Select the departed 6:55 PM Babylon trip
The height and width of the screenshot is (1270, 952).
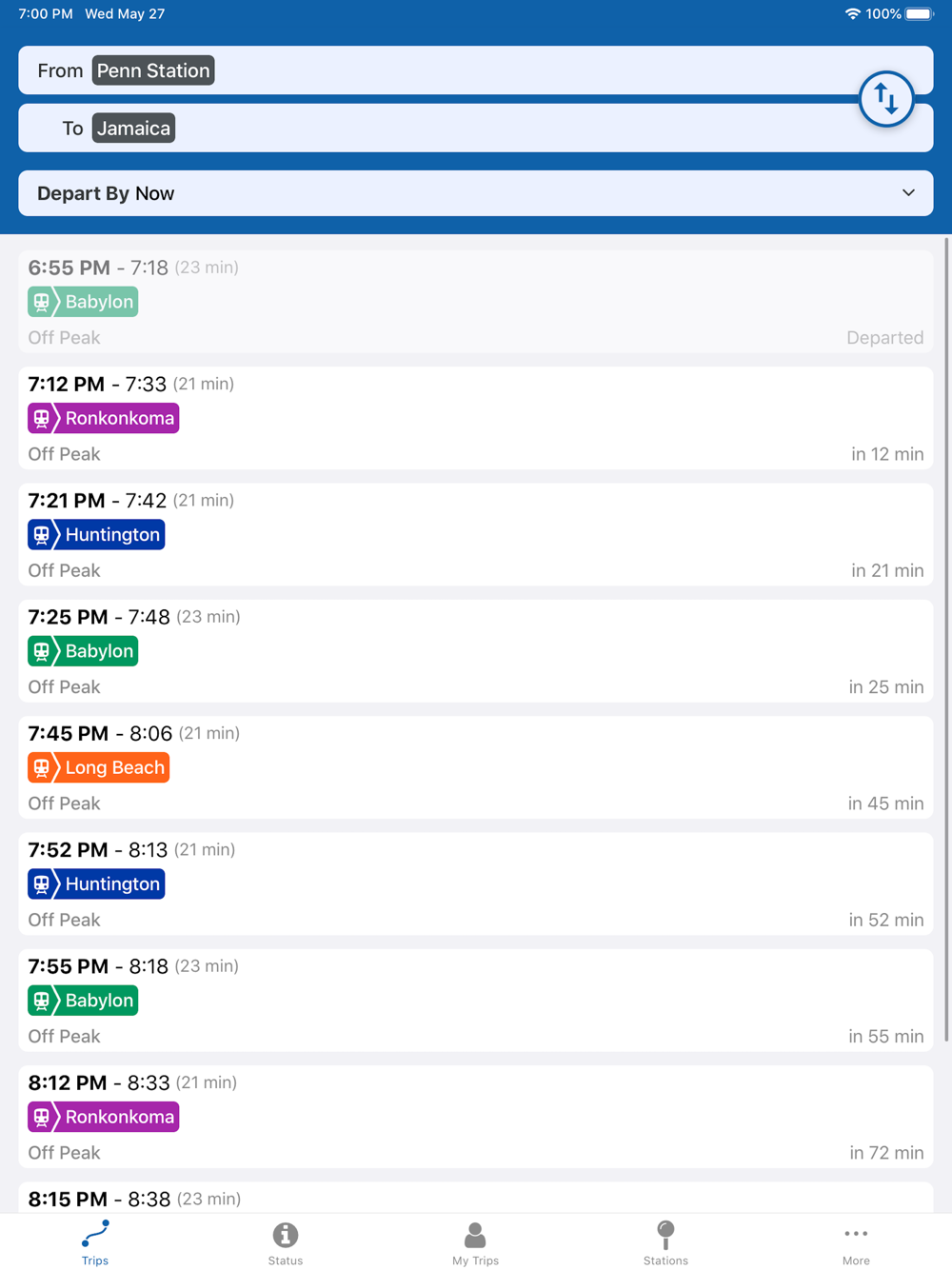pos(476,302)
